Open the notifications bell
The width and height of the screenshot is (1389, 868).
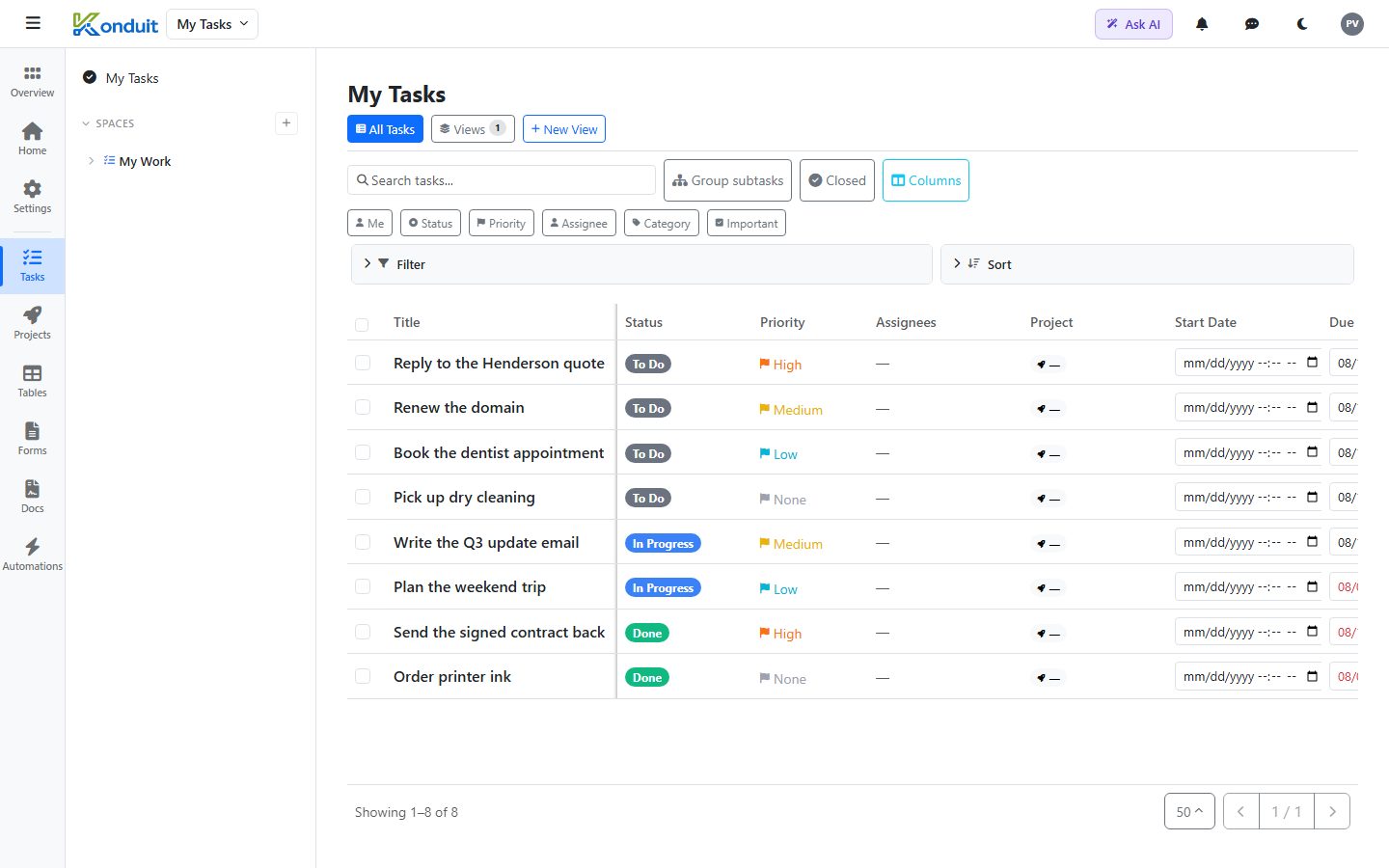[x=1202, y=24]
